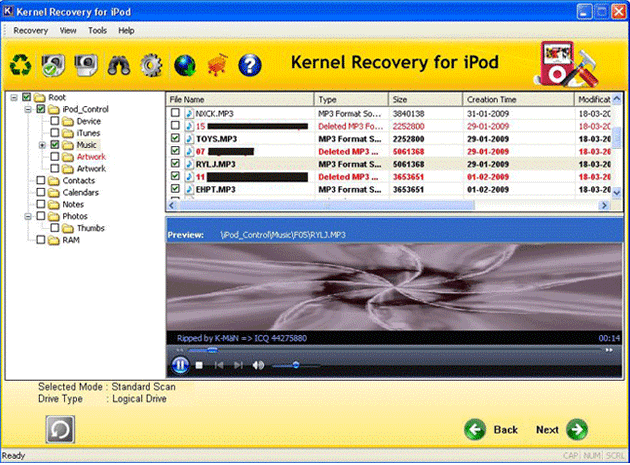Expand the Music folder node
630x465 pixels.
click(42, 145)
